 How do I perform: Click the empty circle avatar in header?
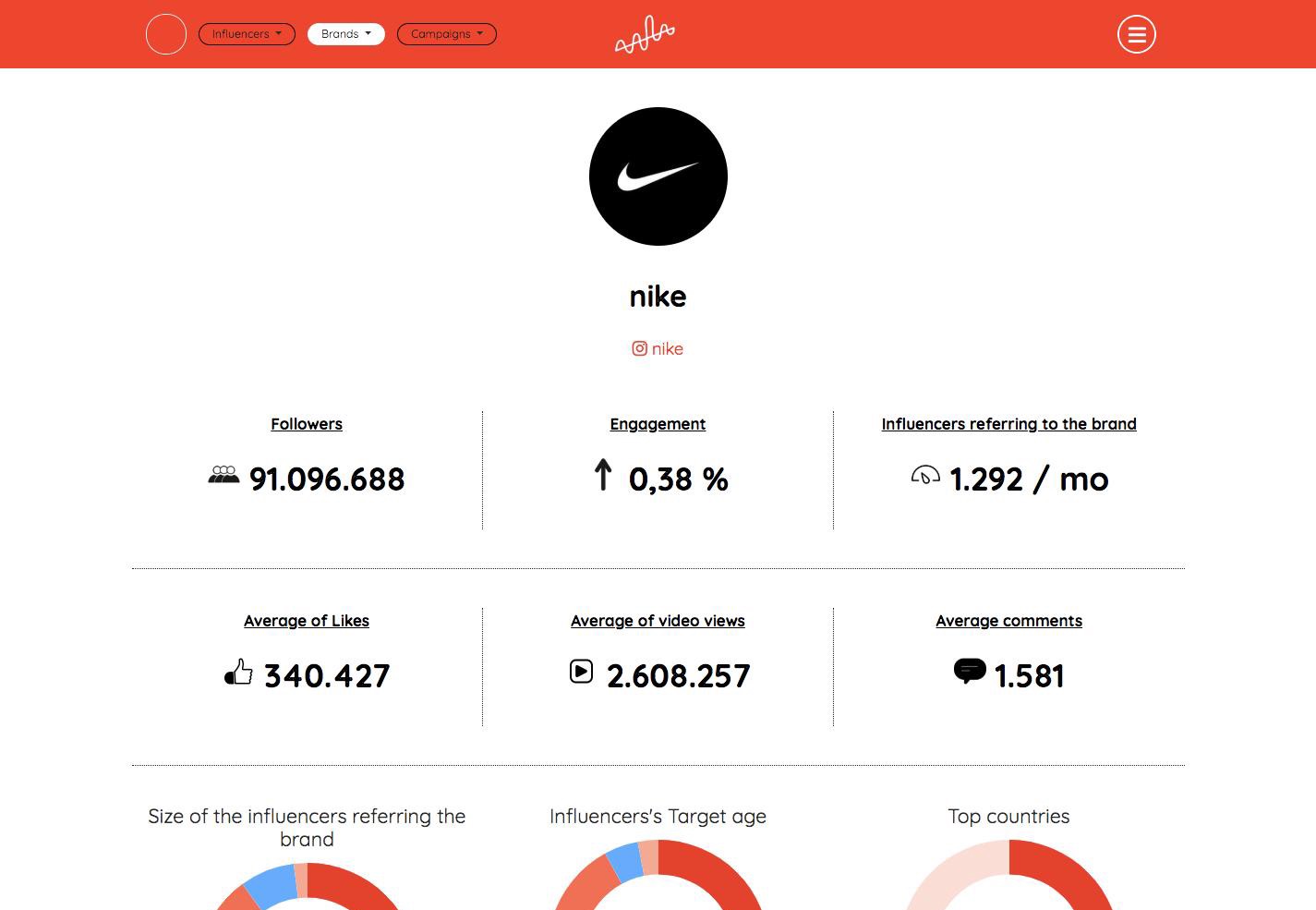coord(166,34)
